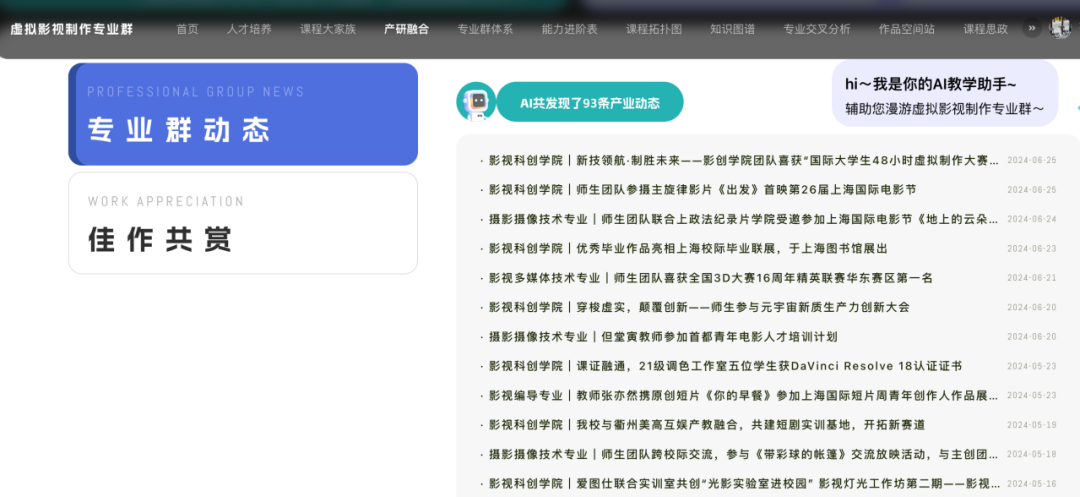The width and height of the screenshot is (1080, 497).
Task: Open the 首页 navigation item
Action: (x=187, y=29)
